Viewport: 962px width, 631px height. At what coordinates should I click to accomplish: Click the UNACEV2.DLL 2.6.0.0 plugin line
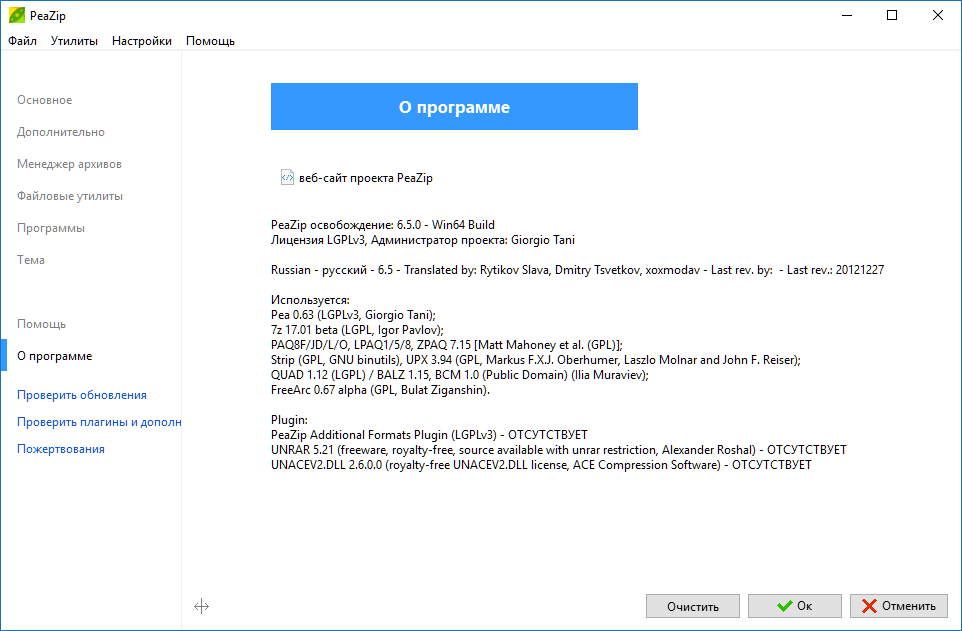tap(541, 465)
